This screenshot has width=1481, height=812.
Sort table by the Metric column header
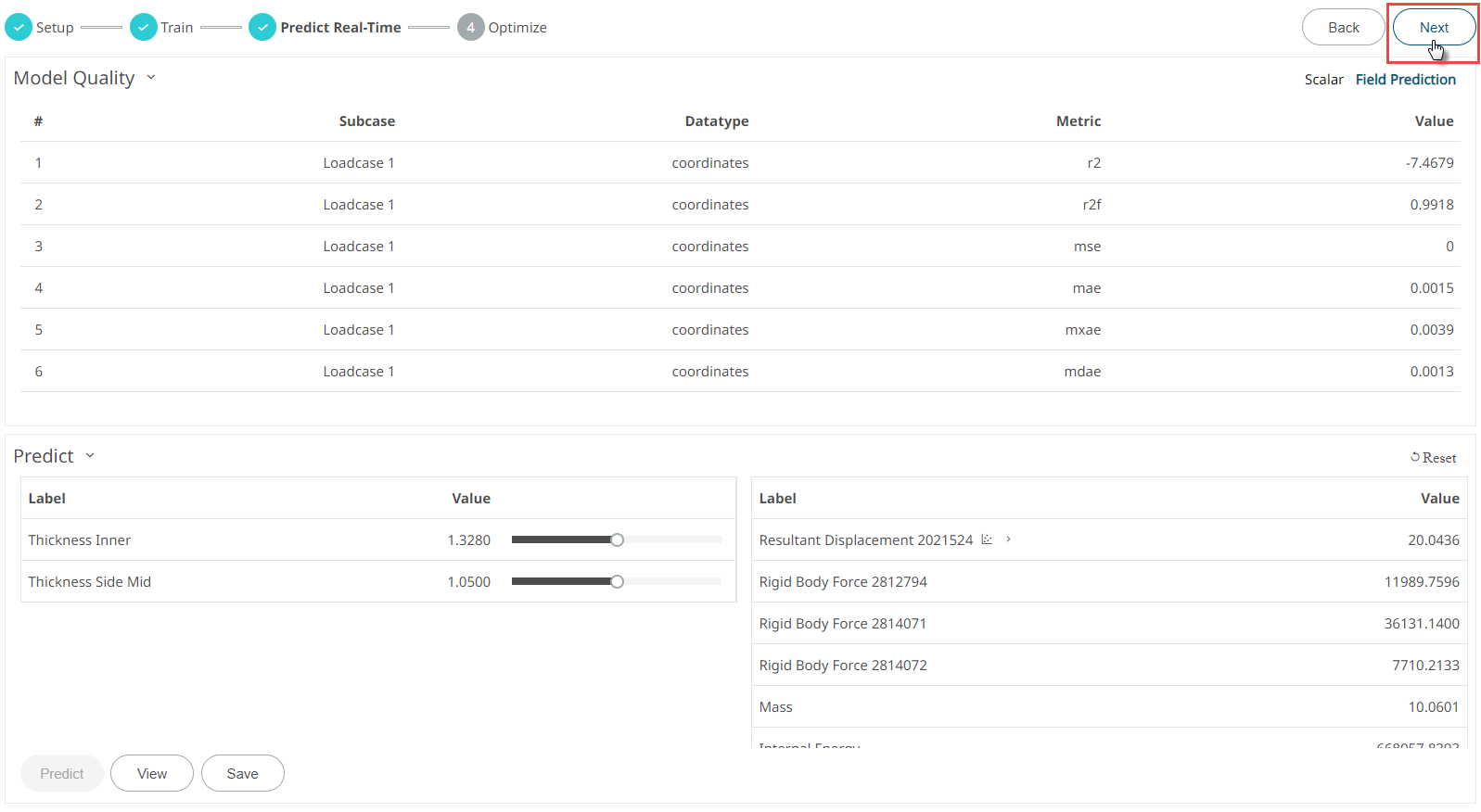coord(1078,121)
